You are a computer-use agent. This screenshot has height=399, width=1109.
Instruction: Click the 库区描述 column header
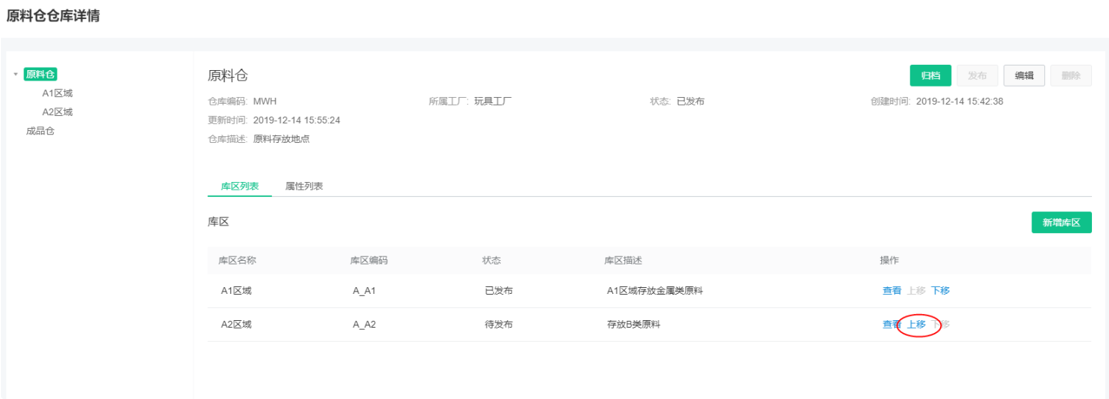[x=623, y=260]
